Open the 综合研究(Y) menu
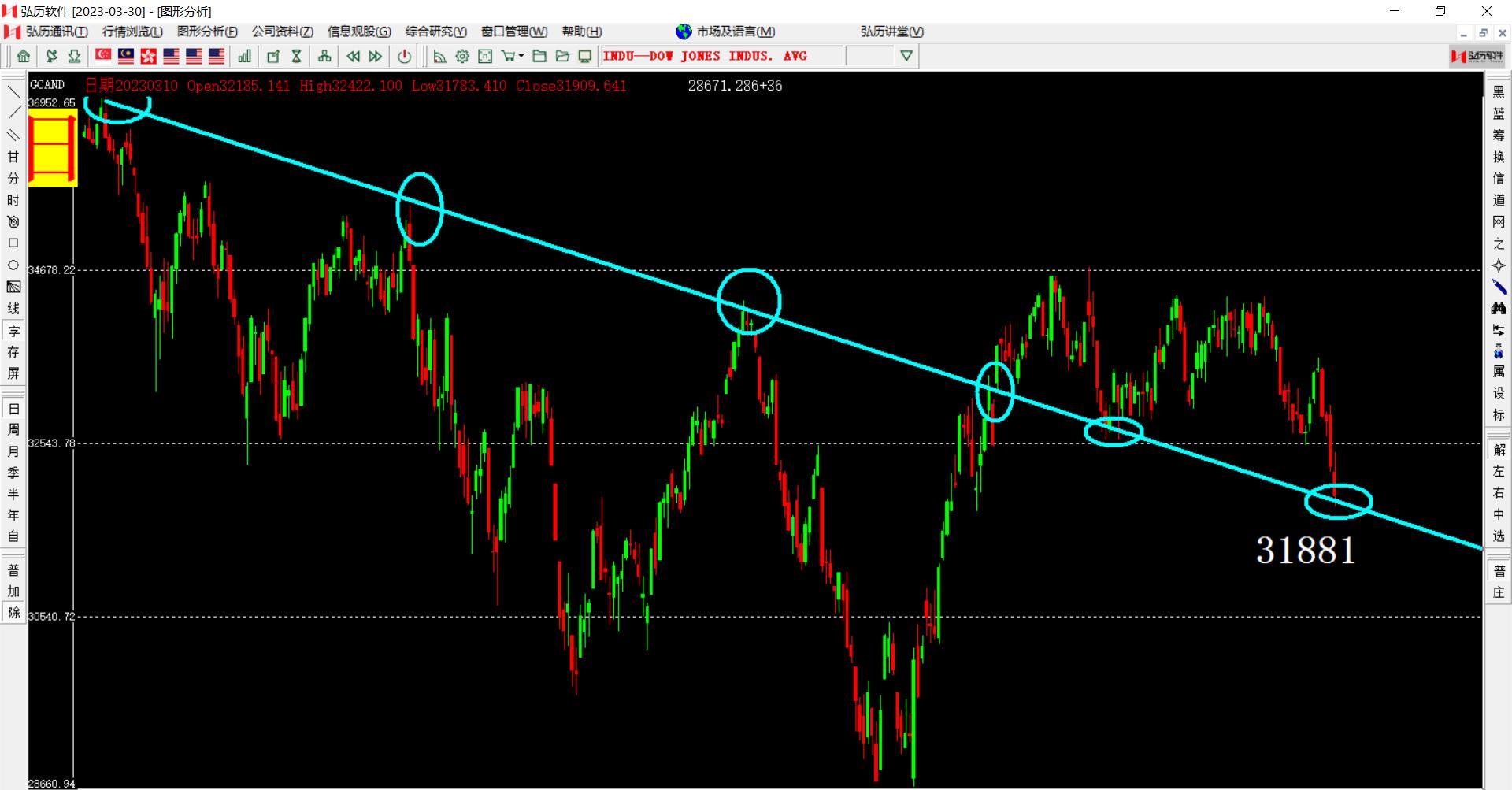The image size is (1512, 790). [436, 32]
